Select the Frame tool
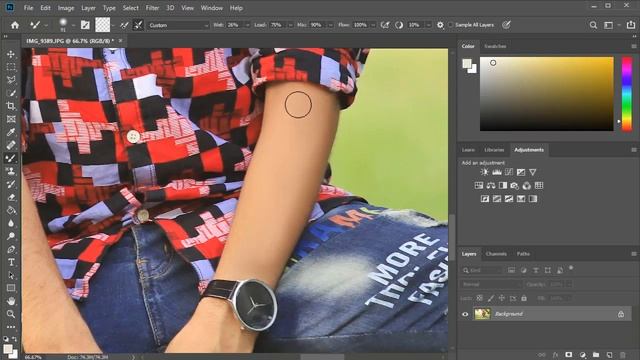This screenshot has width=640, height=360. click(11, 119)
